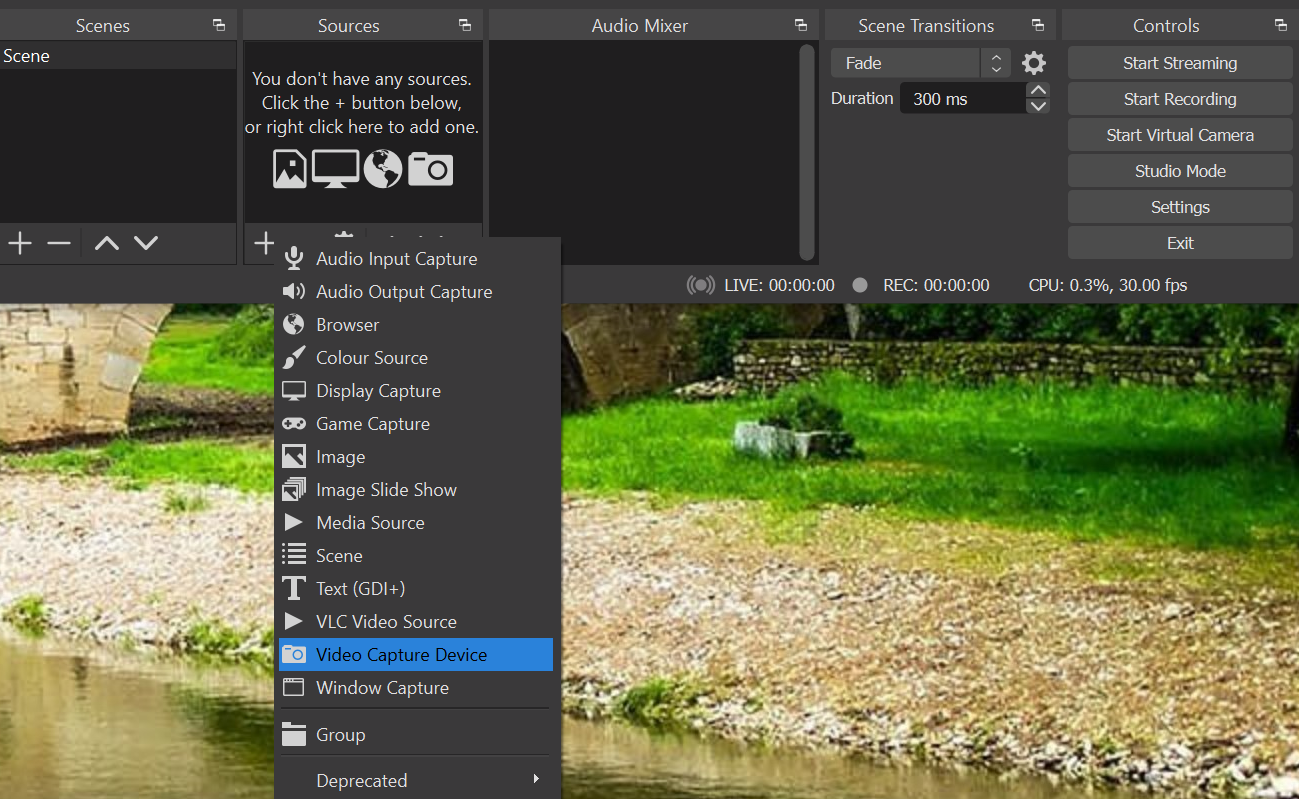Screen dimensions: 1299x799
Task: Choose Display Capture source option
Action: click(378, 391)
